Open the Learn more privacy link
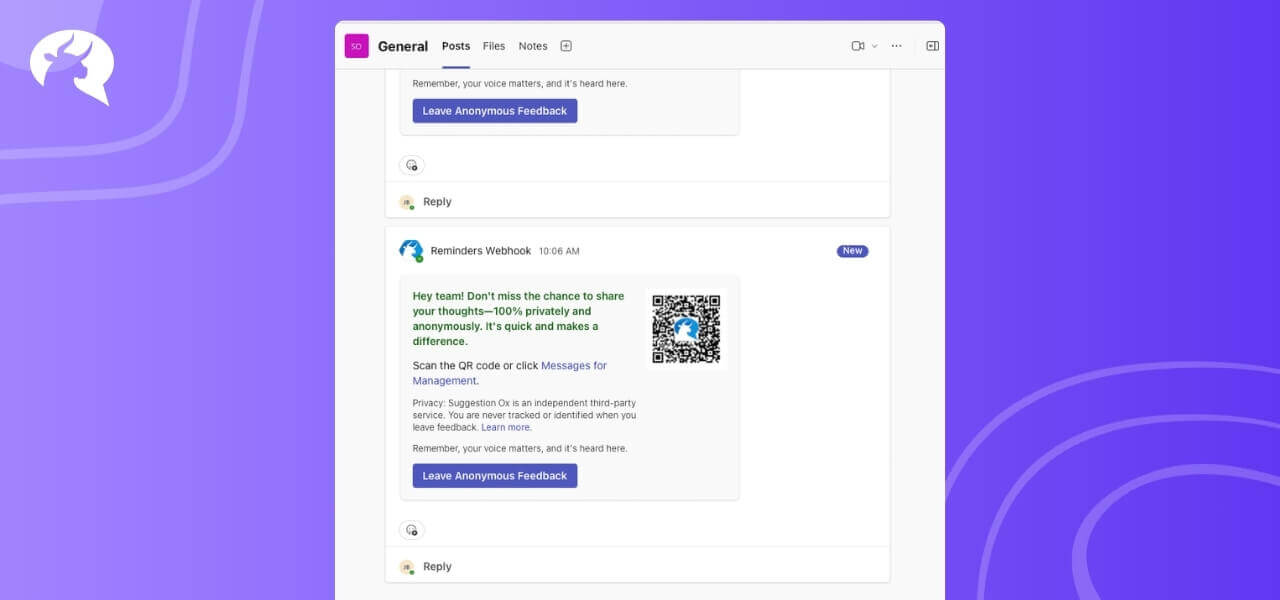This screenshot has width=1280, height=600. click(506, 427)
